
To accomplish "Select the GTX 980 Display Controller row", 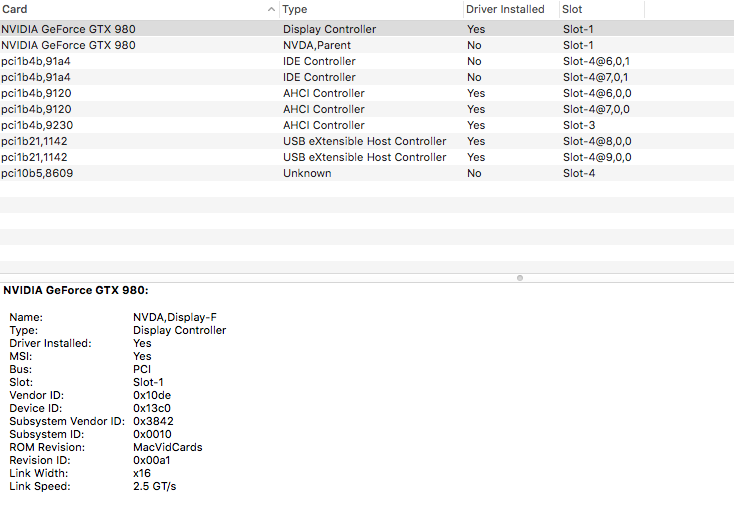I will 367,29.
